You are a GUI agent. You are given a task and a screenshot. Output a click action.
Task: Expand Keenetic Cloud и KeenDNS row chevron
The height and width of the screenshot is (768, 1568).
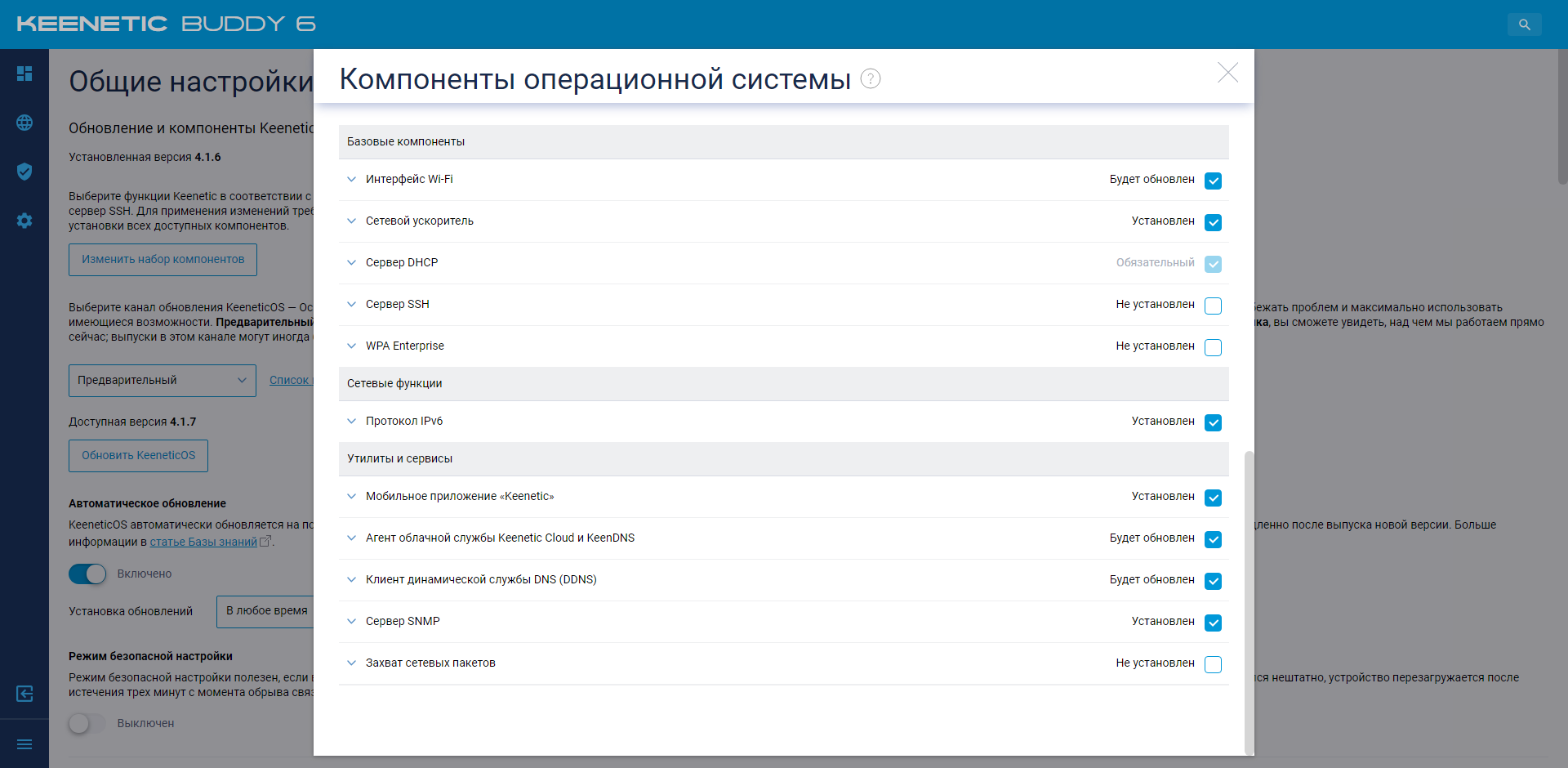click(x=351, y=538)
